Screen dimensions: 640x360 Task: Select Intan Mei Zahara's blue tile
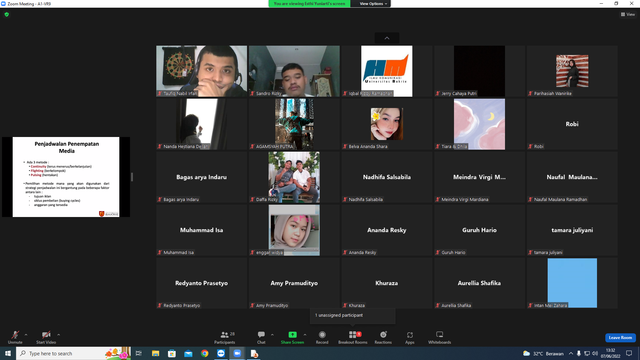tap(572, 283)
